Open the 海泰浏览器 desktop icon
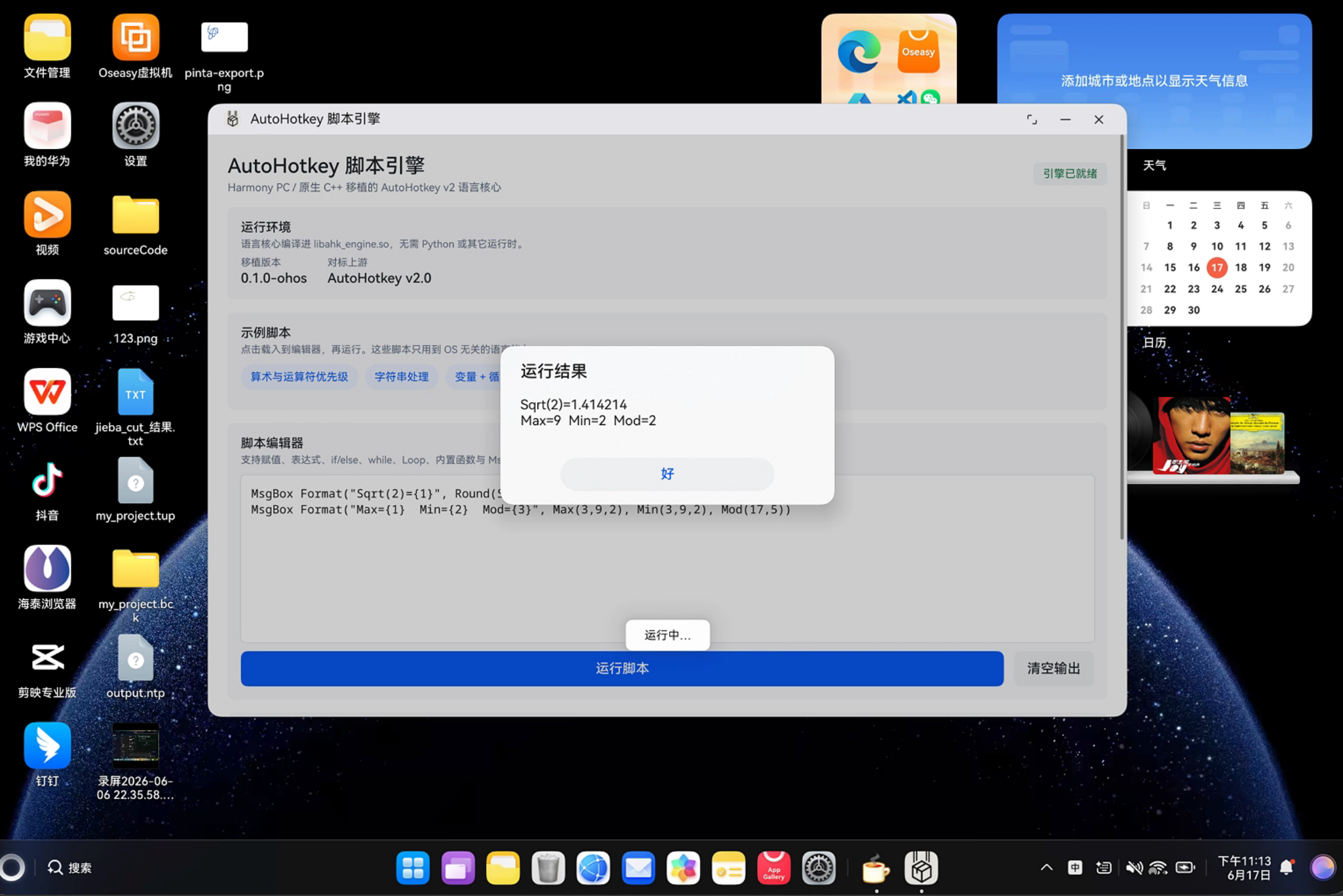This screenshot has height=896, width=1343. pos(47,578)
